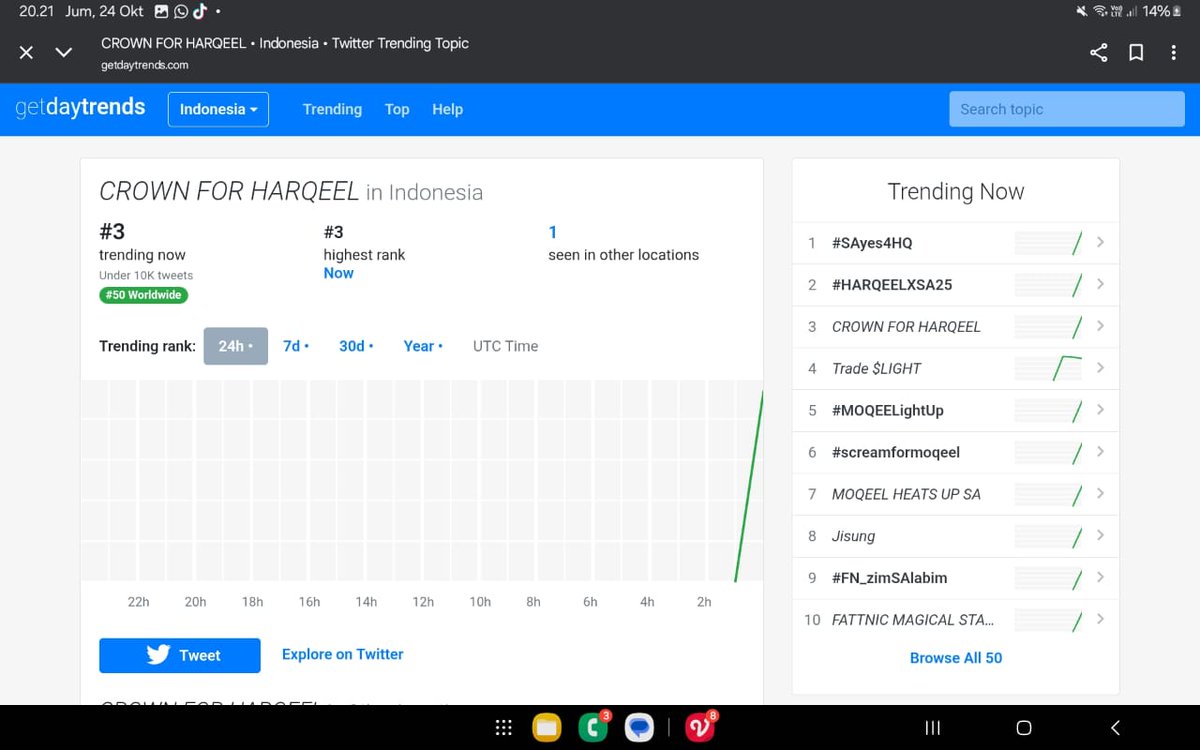Image resolution: width=1200 pixels, height=750 pixels.
Task: Click the green rank line on chart
Action: pyautogui.click(x=749, y=487)
